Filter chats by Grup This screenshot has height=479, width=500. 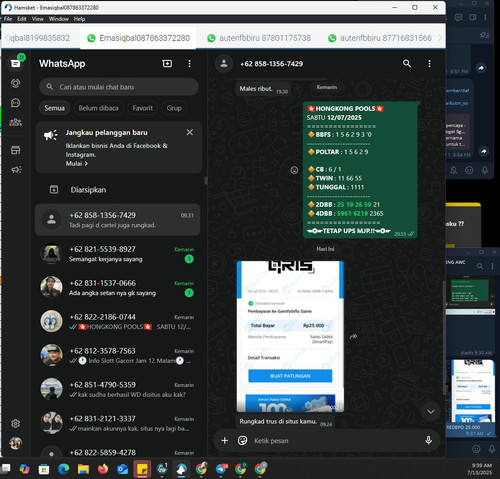coord(174,108)
